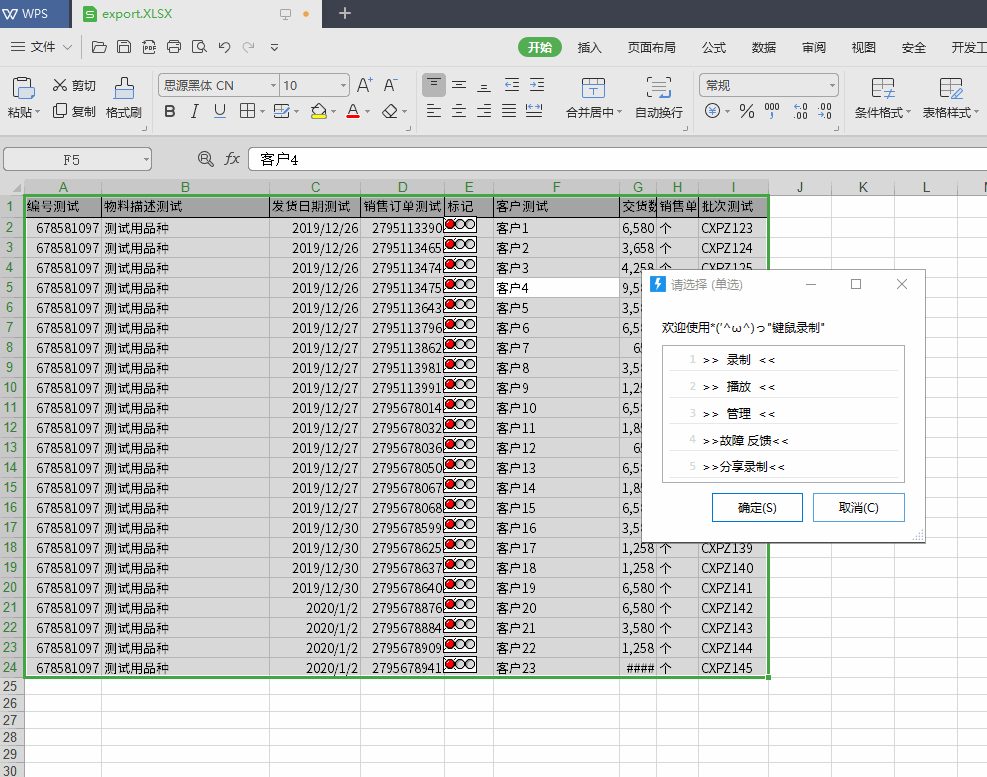Expand the font color dropdown arrow
Screen dimensions: 987x777
(x=368, y=112)
